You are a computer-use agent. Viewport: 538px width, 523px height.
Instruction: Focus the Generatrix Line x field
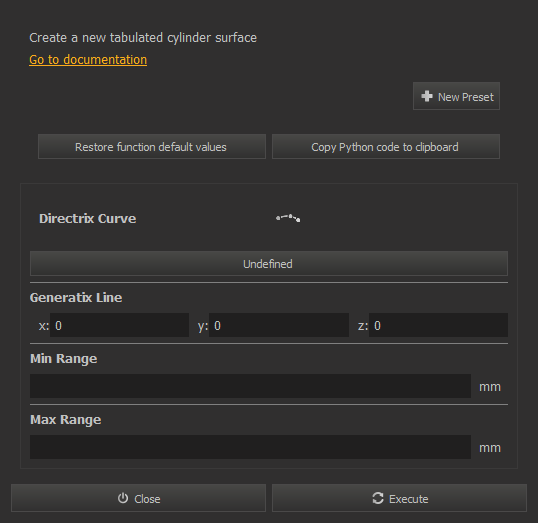(x=119, y=325)
